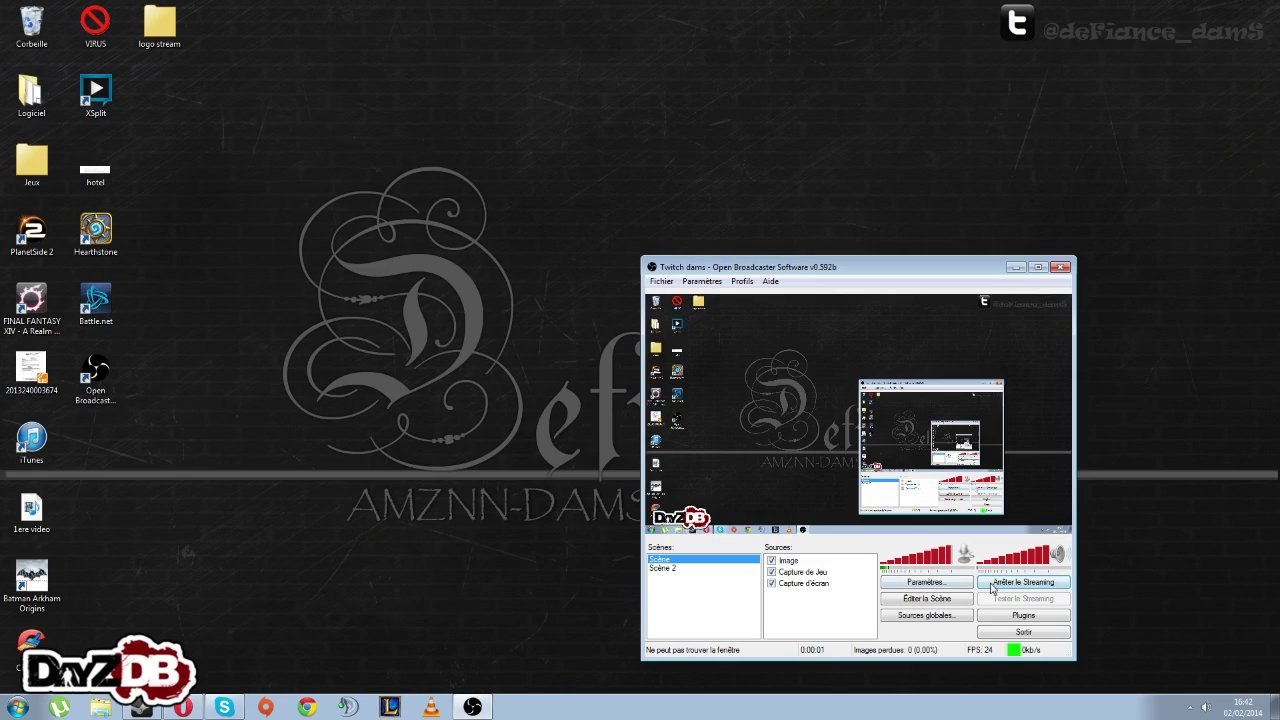Click the green bitrate status indicator

(1013, 650)
